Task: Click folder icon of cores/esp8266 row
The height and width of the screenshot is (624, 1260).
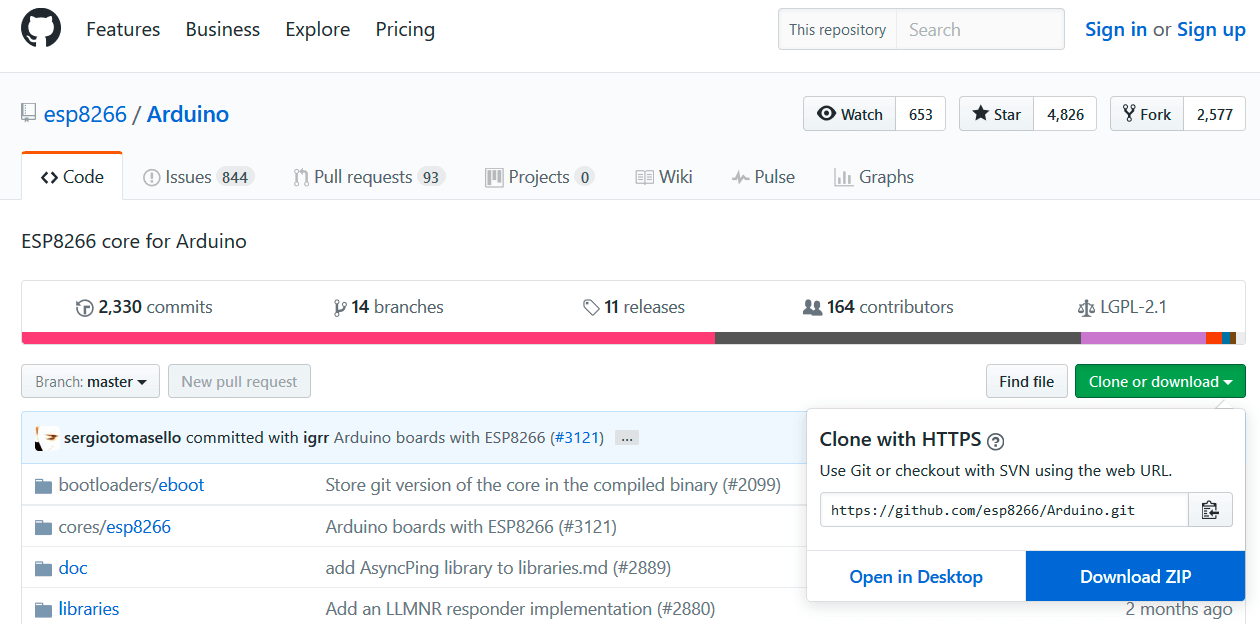Action: tap(43, 527)
